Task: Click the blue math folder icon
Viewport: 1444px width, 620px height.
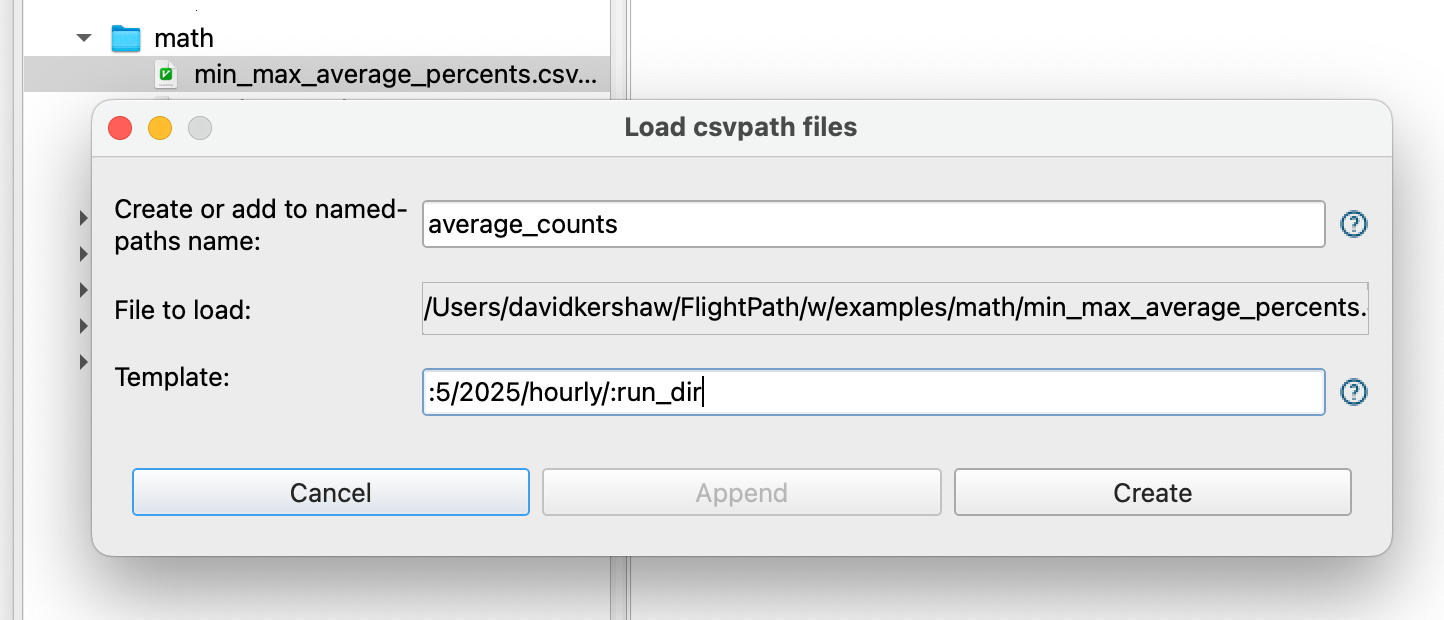Action: pyautogui.click(x=126, y=39)
